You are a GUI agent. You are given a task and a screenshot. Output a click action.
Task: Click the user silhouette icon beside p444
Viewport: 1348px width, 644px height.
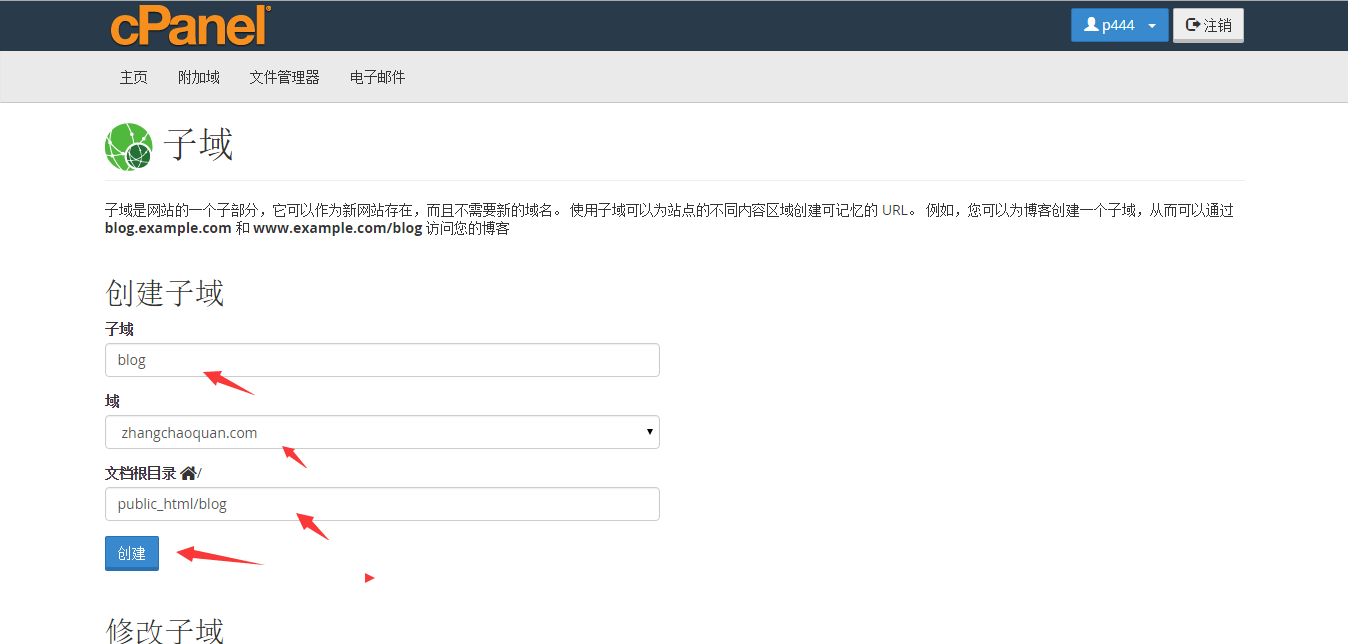[1090, 26]
